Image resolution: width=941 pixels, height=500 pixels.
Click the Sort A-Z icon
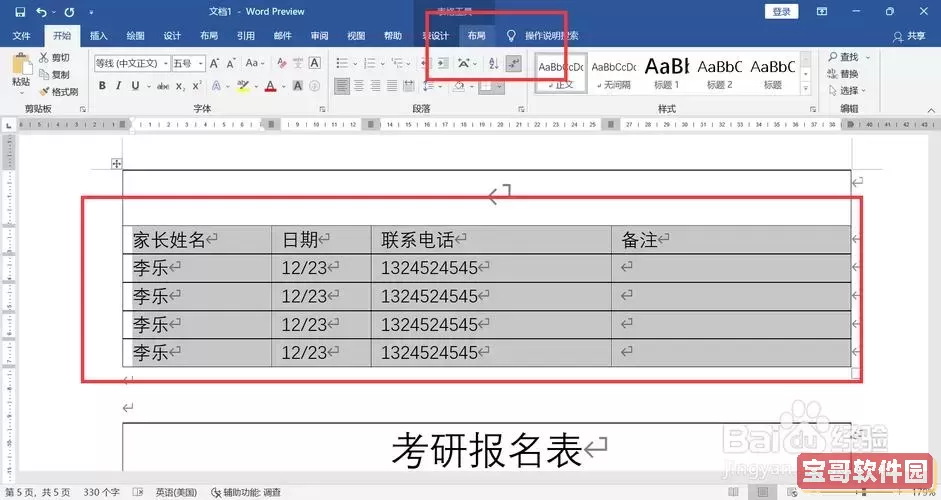(493, 63)
